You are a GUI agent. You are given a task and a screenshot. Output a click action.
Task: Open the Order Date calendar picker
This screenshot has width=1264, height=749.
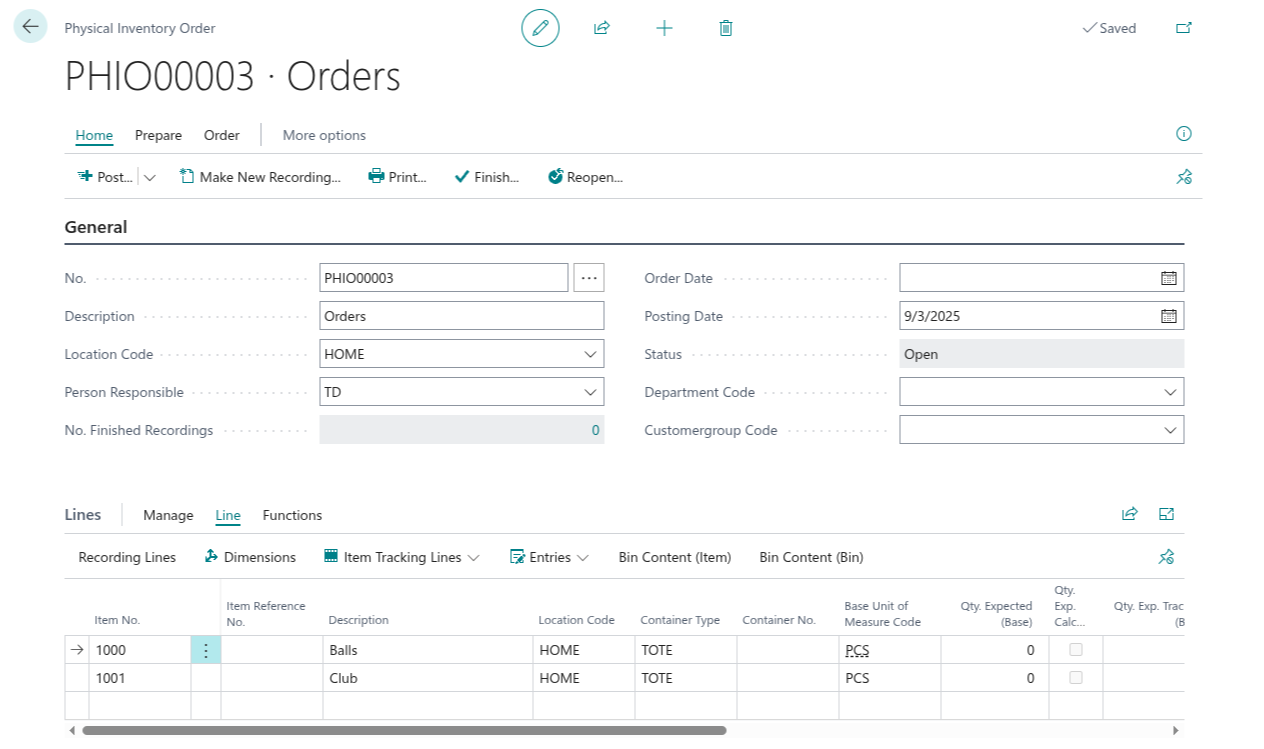tap(1168, 278)
